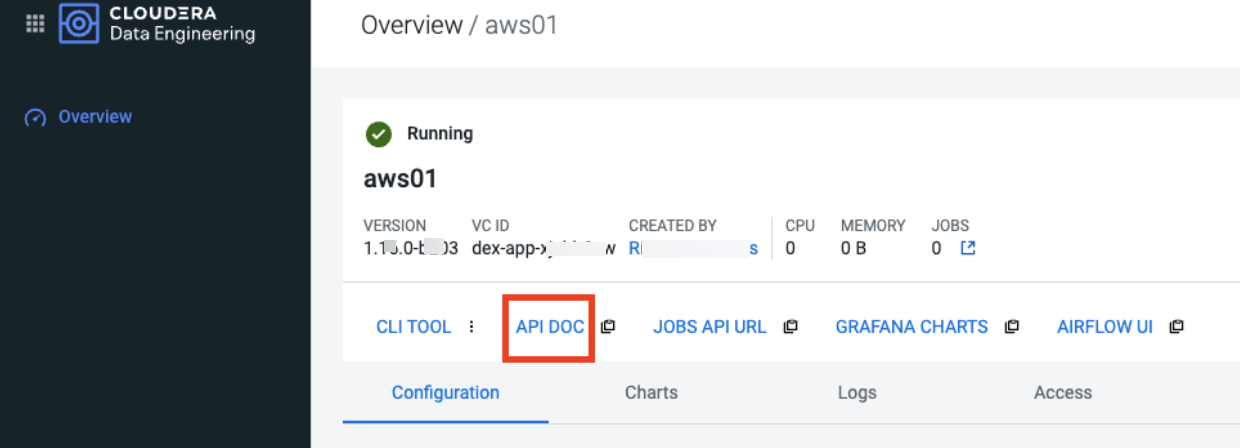The height and width of the screenshot is (448, 1240).
Task: Click the Cloudera Data Engineering logo
Action: [x=79, y=24]
